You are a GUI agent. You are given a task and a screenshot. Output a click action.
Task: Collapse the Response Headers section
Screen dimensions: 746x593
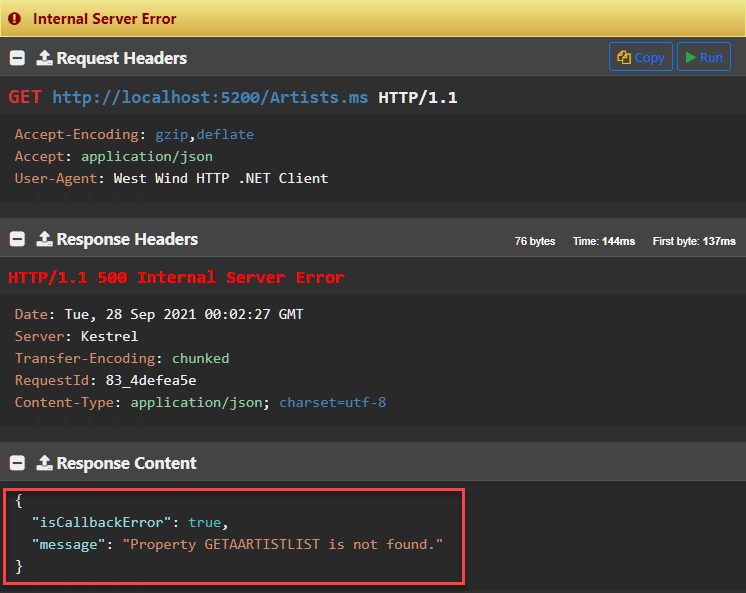click(17, 239)
